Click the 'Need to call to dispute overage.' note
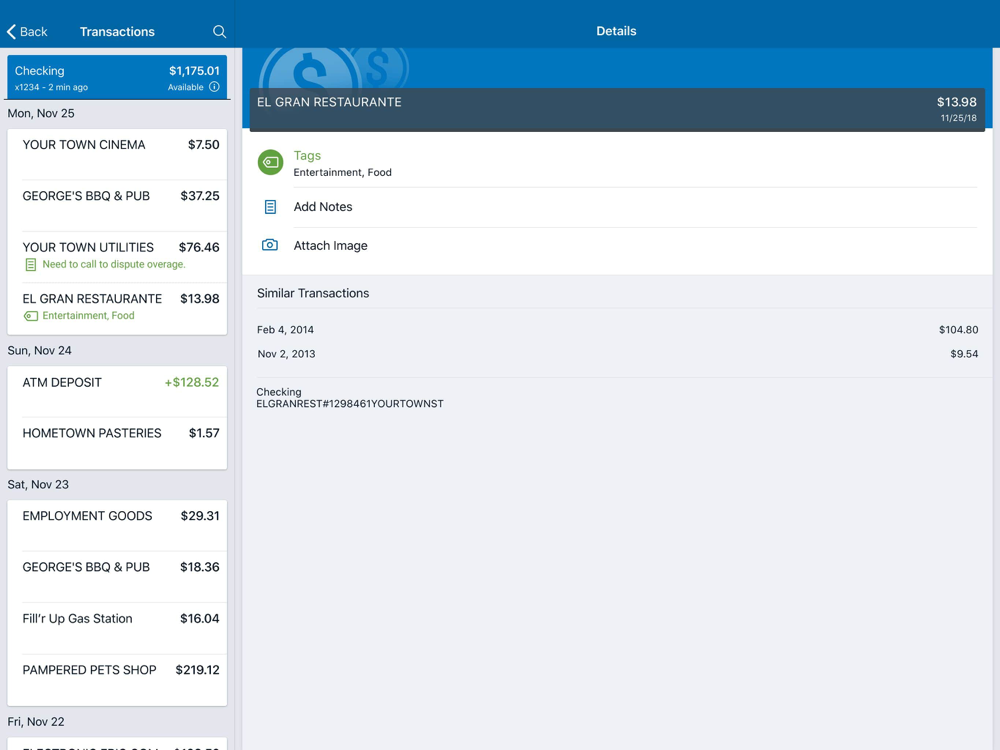The image size is (1000, 750). pos(114,264)
